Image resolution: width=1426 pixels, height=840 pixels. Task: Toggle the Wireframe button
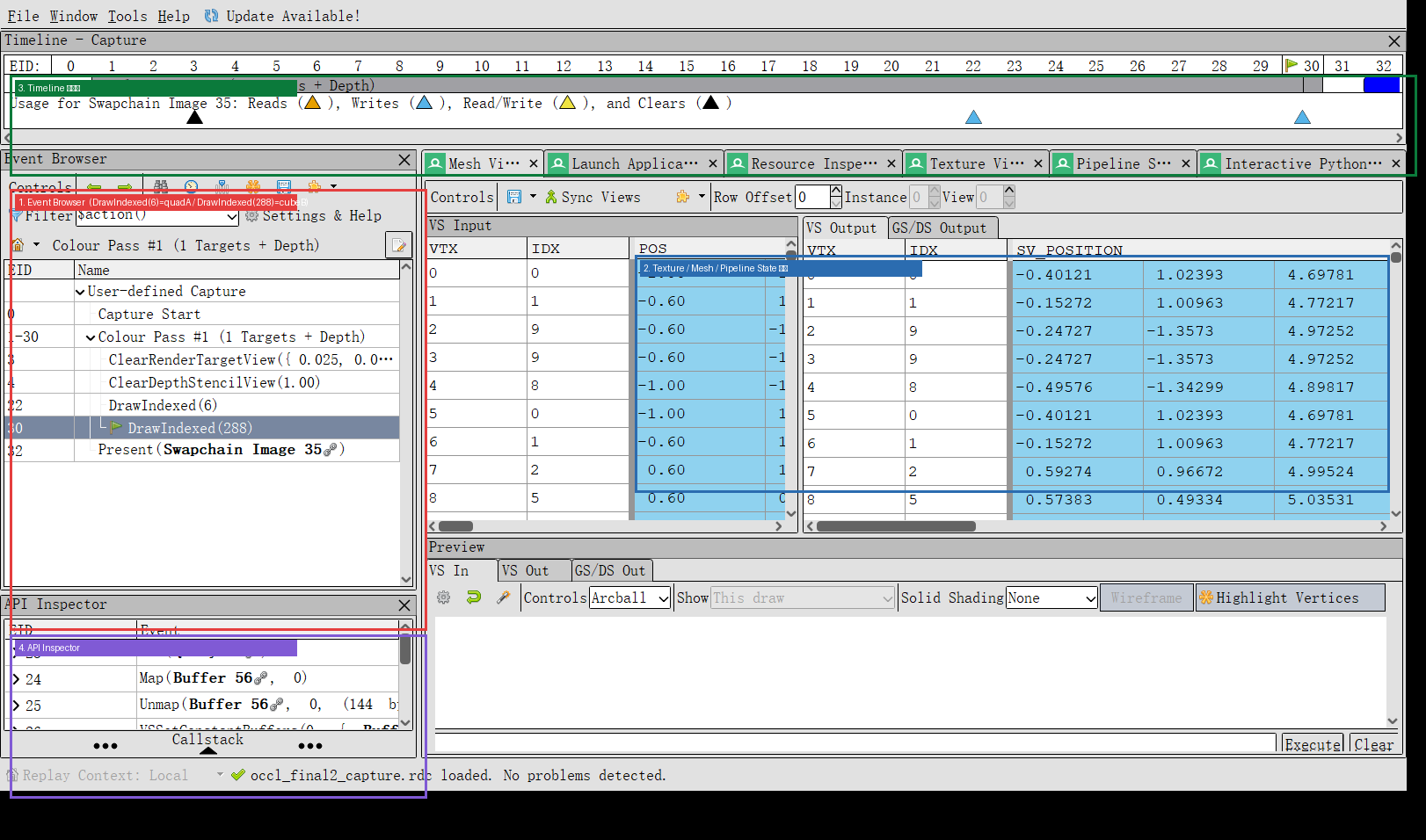point(1146,597)
